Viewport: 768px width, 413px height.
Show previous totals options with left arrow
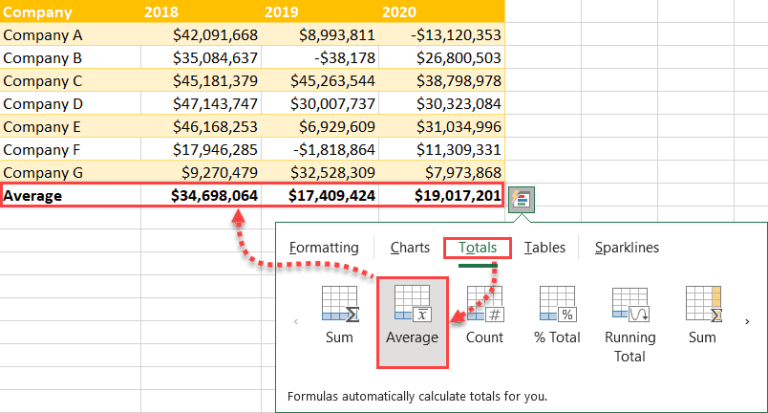tap(296, 322)
